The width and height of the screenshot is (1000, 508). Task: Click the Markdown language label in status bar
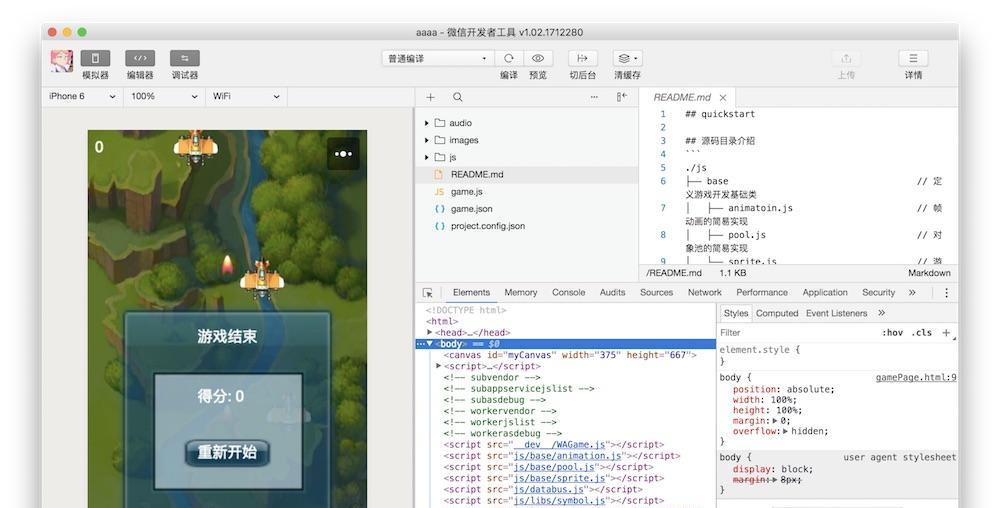point(929,273)
